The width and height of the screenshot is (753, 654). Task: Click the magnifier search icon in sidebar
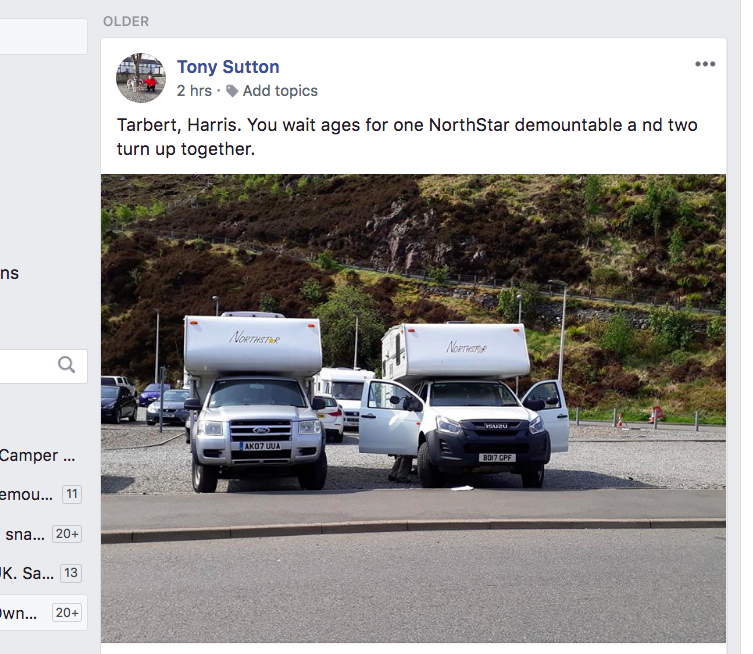pyautogui.click(x=67, y=365)
